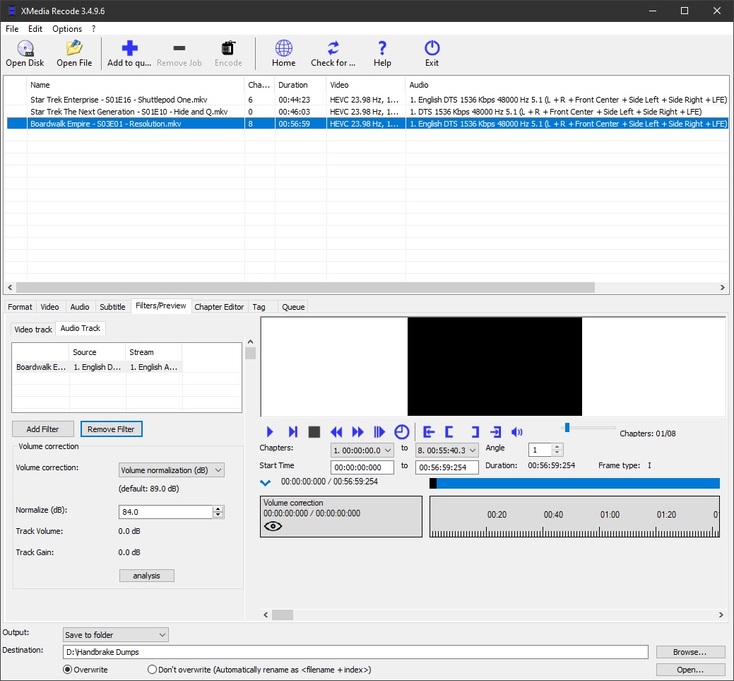Select Star Trek Enterprise S01E16 row
734x681 pixels.
367,100
